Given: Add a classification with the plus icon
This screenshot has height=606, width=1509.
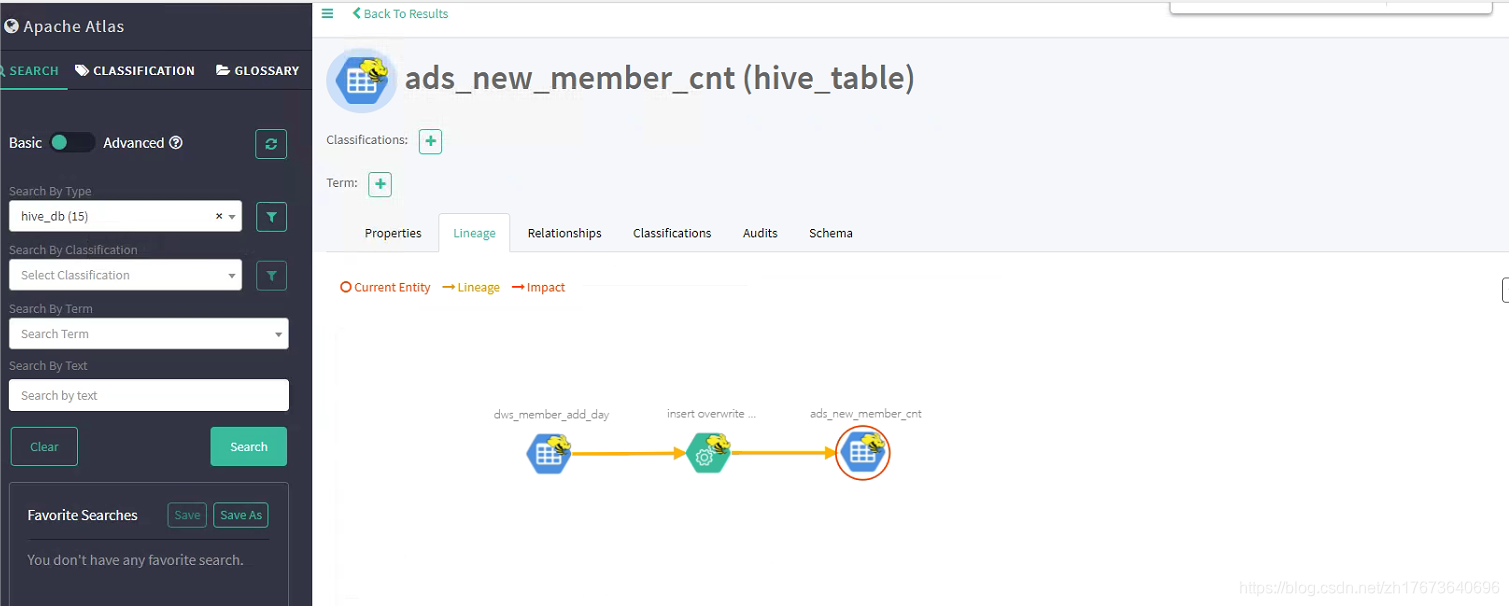Looking at the screenshot, I should coord(430,141).
